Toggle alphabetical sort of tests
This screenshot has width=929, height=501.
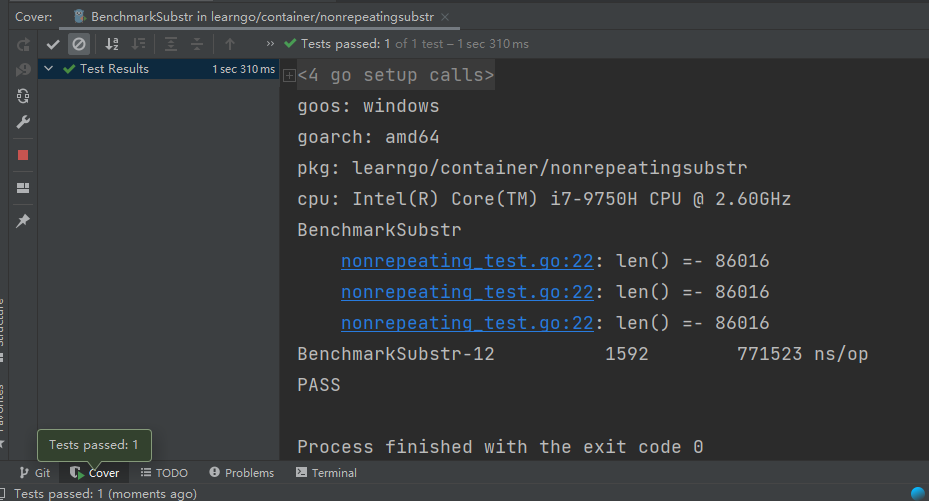[x=112, y=44]
